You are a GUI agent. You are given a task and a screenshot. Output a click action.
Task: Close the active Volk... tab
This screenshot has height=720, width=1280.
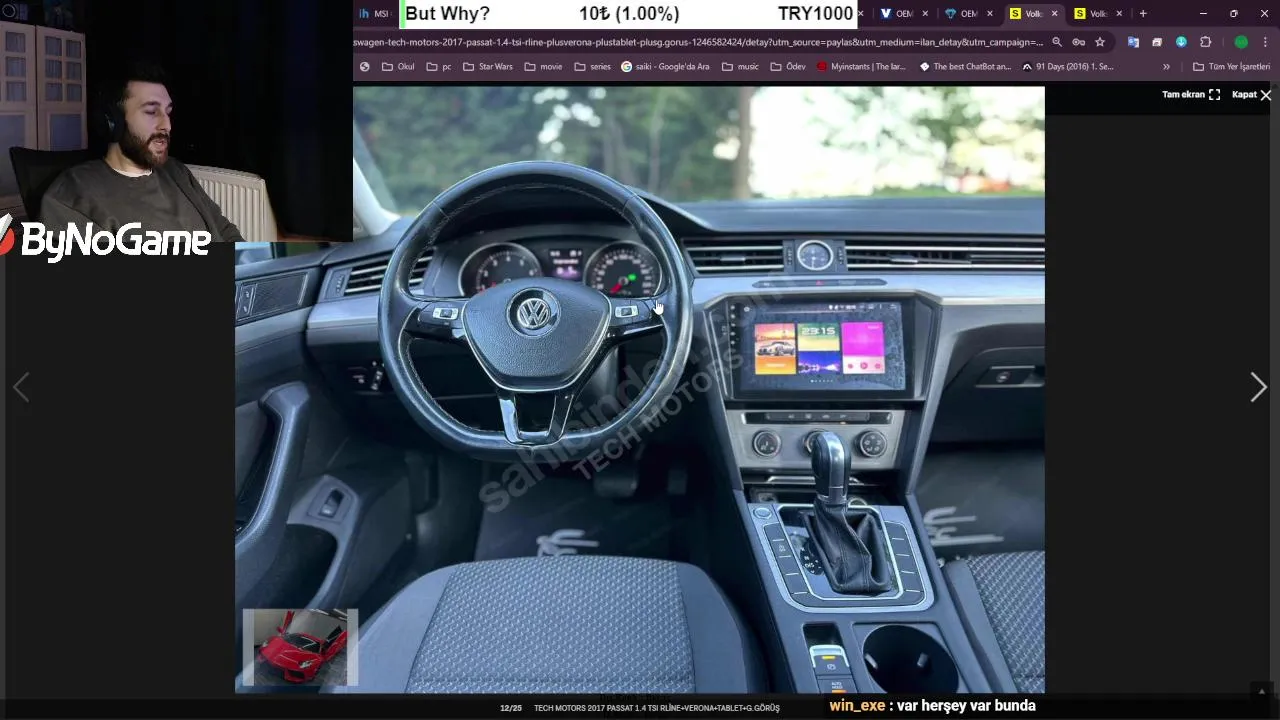(1054, 13)
